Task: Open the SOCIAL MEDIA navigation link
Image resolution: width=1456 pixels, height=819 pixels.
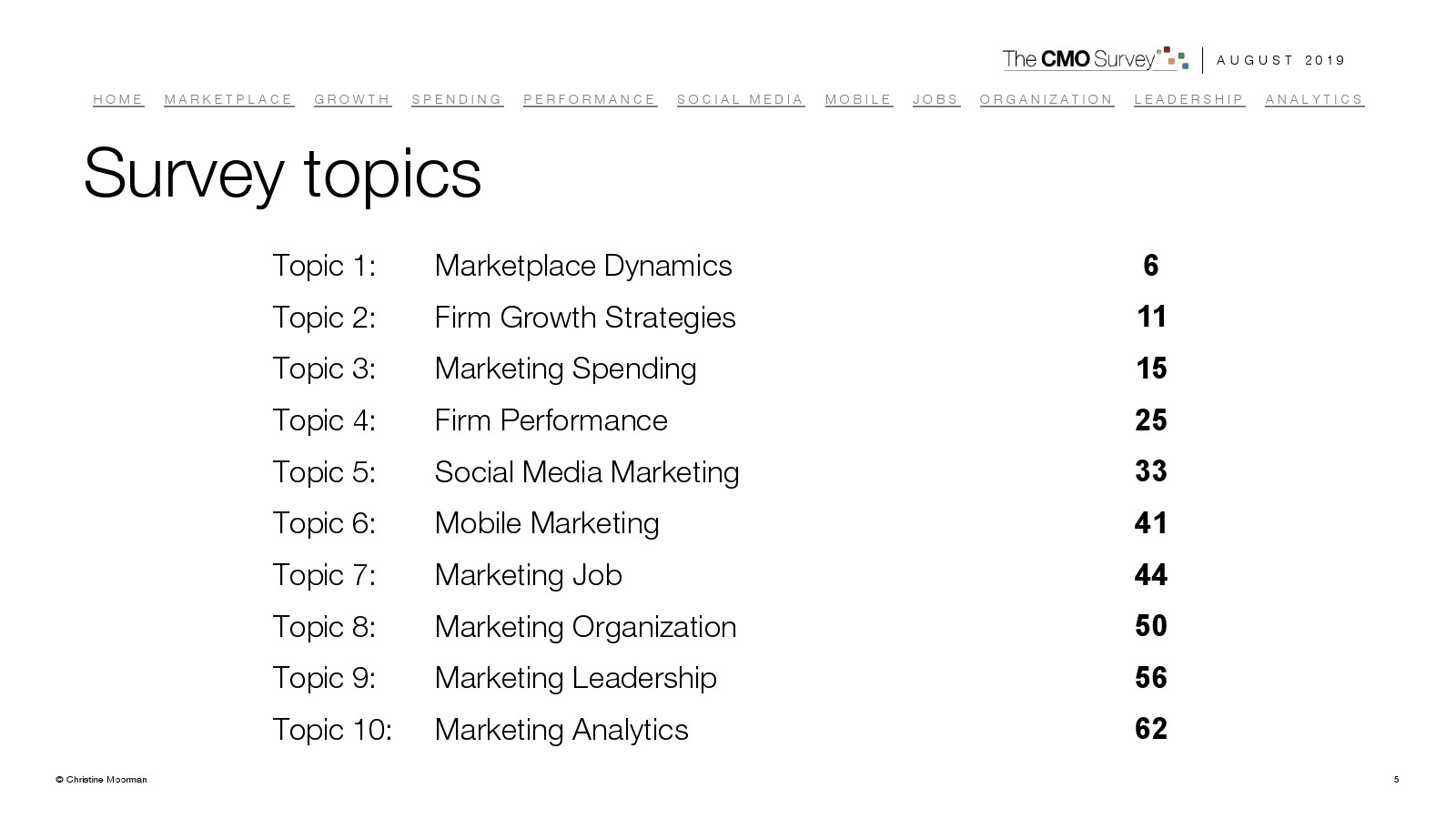Action: pyautogui.click(x=741, y=99)
